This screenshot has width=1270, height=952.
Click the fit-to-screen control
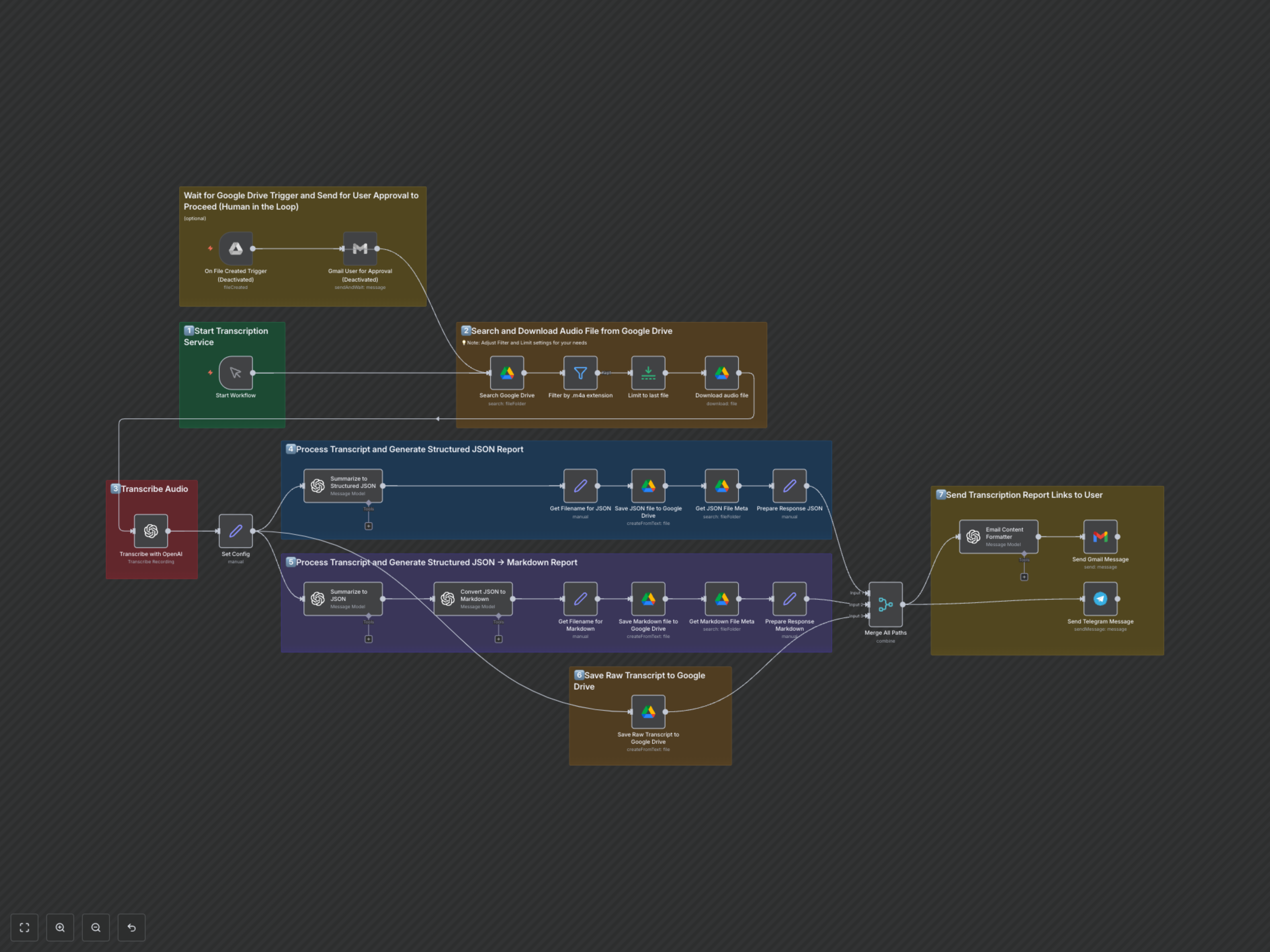coord(24,927)
